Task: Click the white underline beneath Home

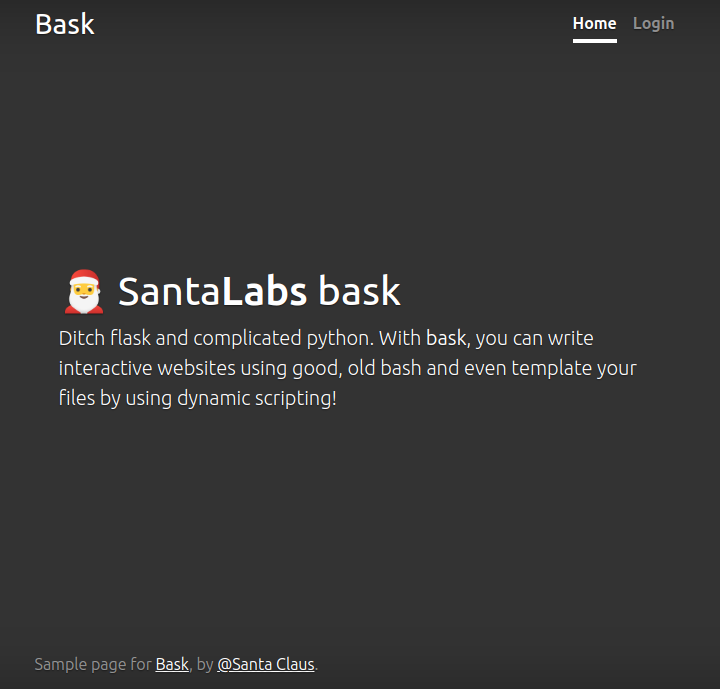Action: click(594, 41)
